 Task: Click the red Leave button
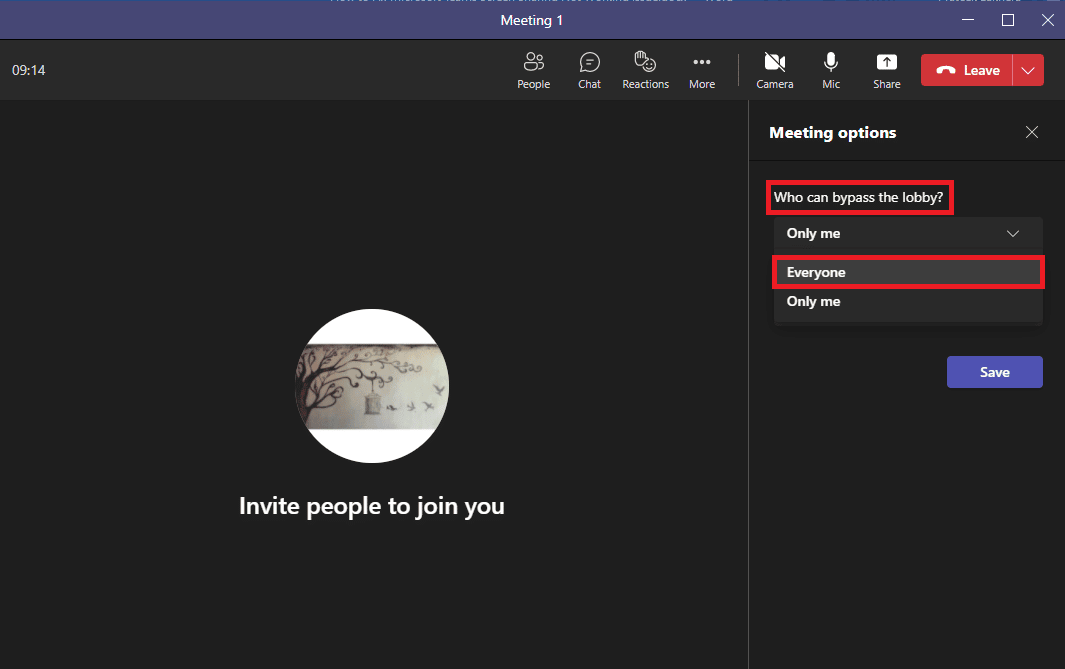pyautogui.click(x=967, y=70)
